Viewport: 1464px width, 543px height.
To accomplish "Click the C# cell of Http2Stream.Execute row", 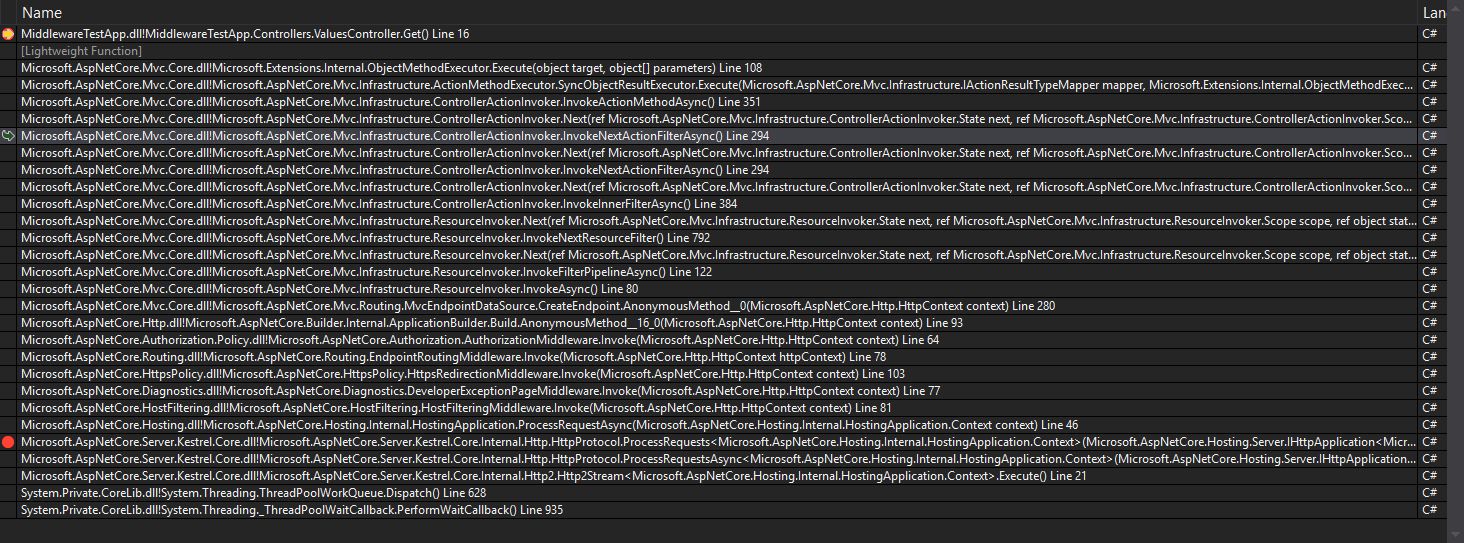I will [1429, 476].
